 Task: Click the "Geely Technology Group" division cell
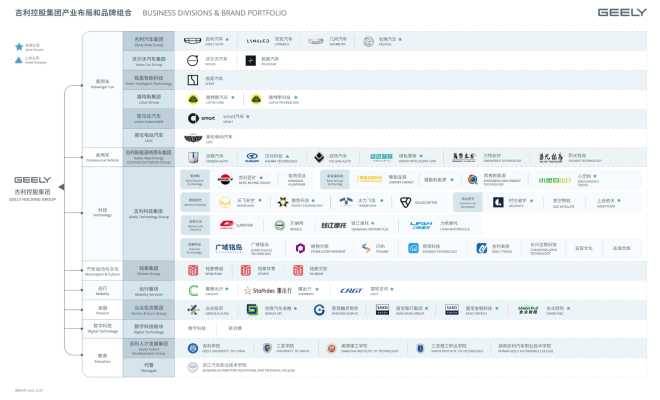[x=149, y=213]
